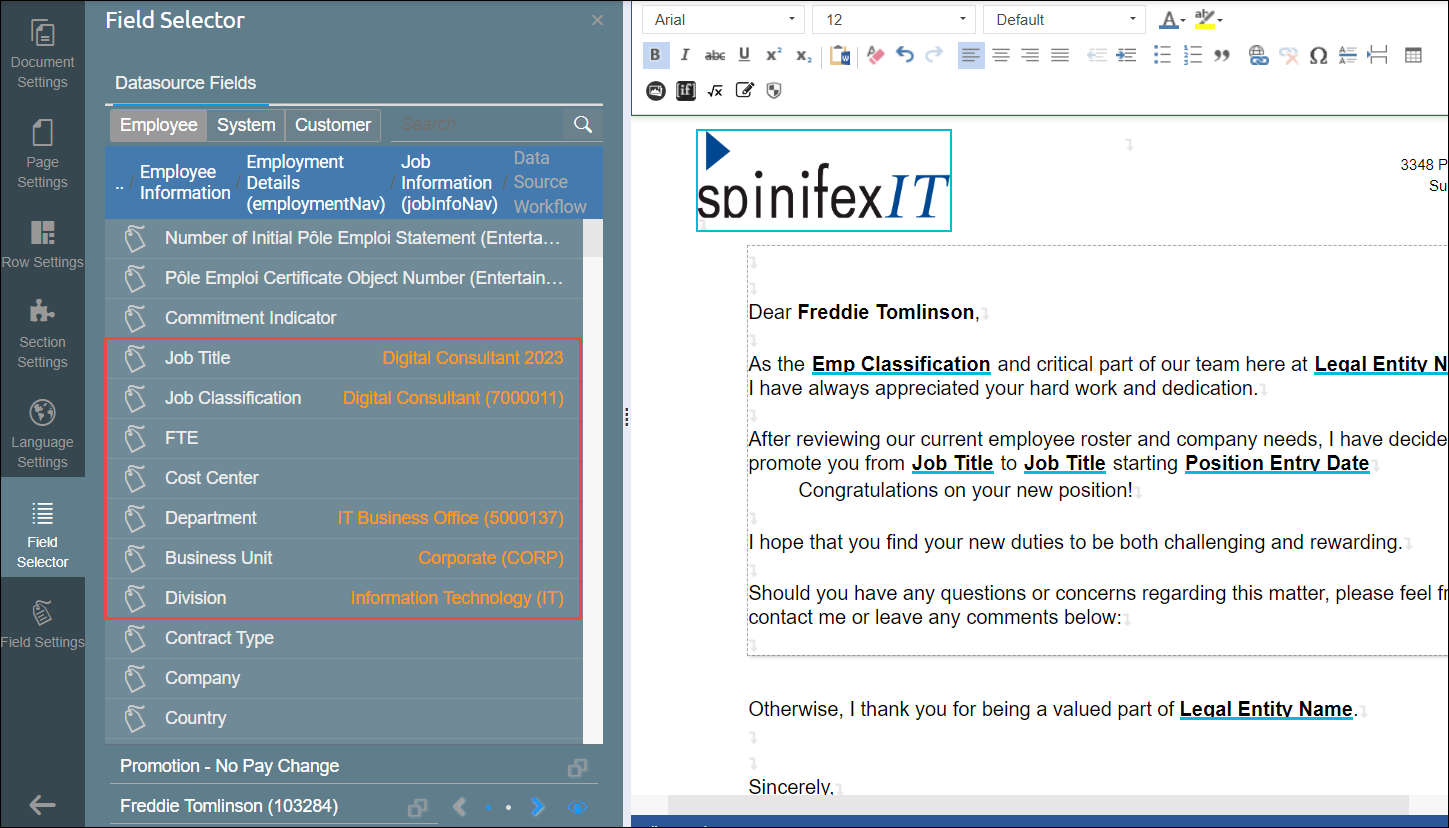Viewport: 1449px width, 828px height.
Task: Toggle preview eye for Freddie Tomlinson
Action: [x=578, y=807]
